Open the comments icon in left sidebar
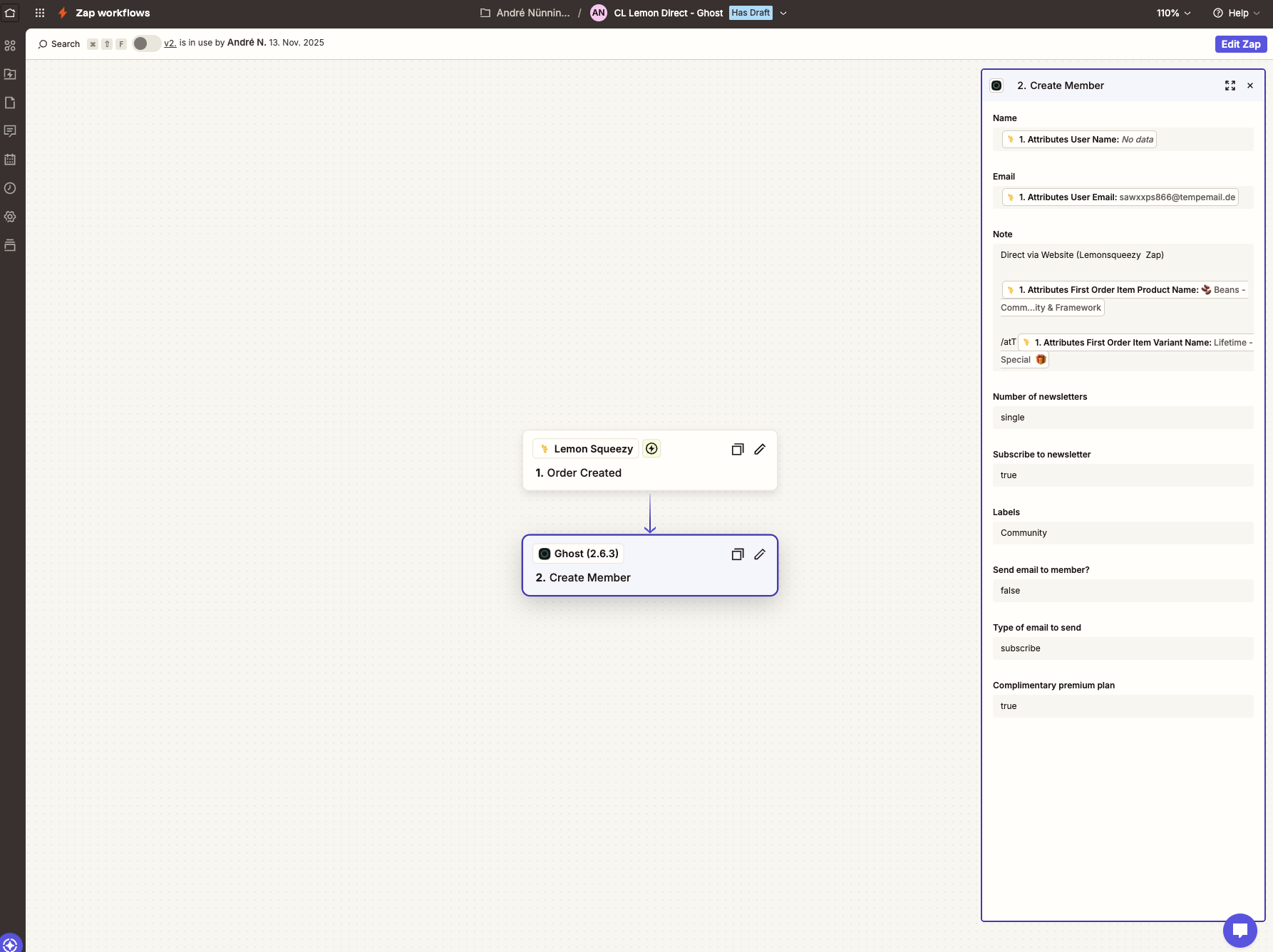Screen dimensions: 1273x952 click(x=10, y=131)
